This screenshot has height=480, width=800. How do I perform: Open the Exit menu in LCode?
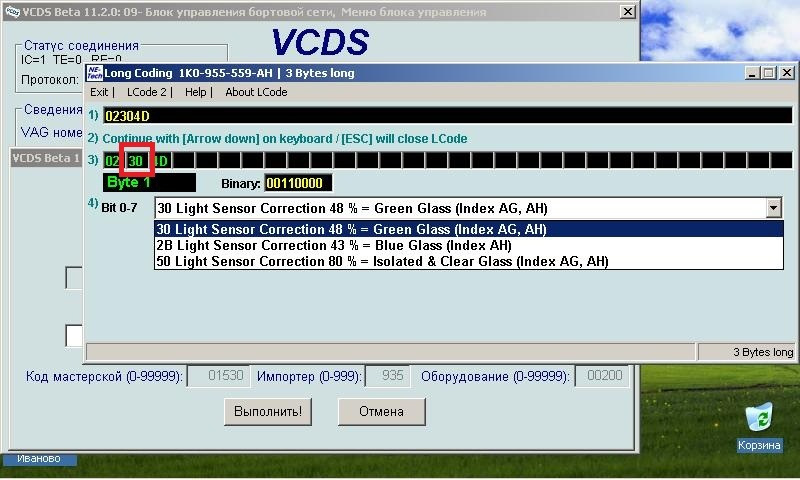coord(99,92)
